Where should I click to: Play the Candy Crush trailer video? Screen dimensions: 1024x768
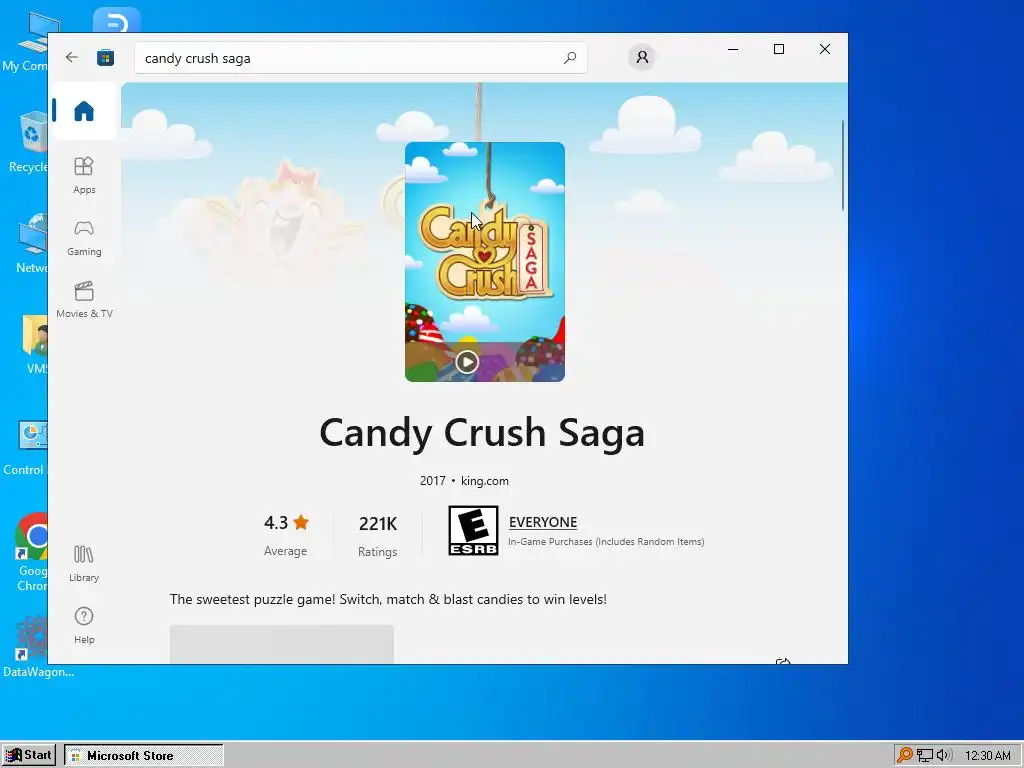[x=467, y=361]
